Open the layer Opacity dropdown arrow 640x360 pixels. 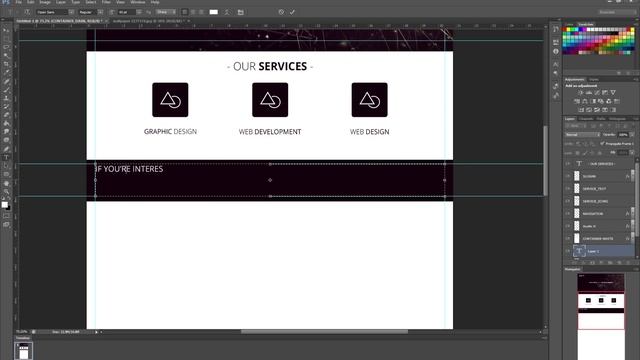coord(632,135)
